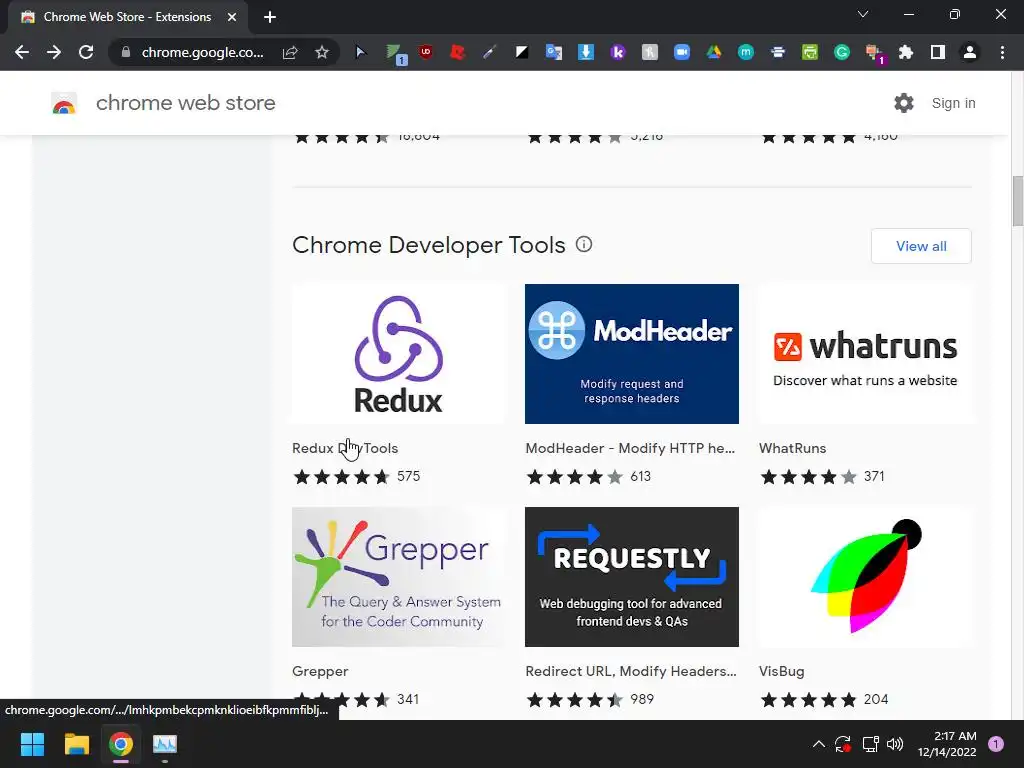Click the VisBug rating count 204
This screenshot has height=768, width=1024.
[x=876, y=699]
